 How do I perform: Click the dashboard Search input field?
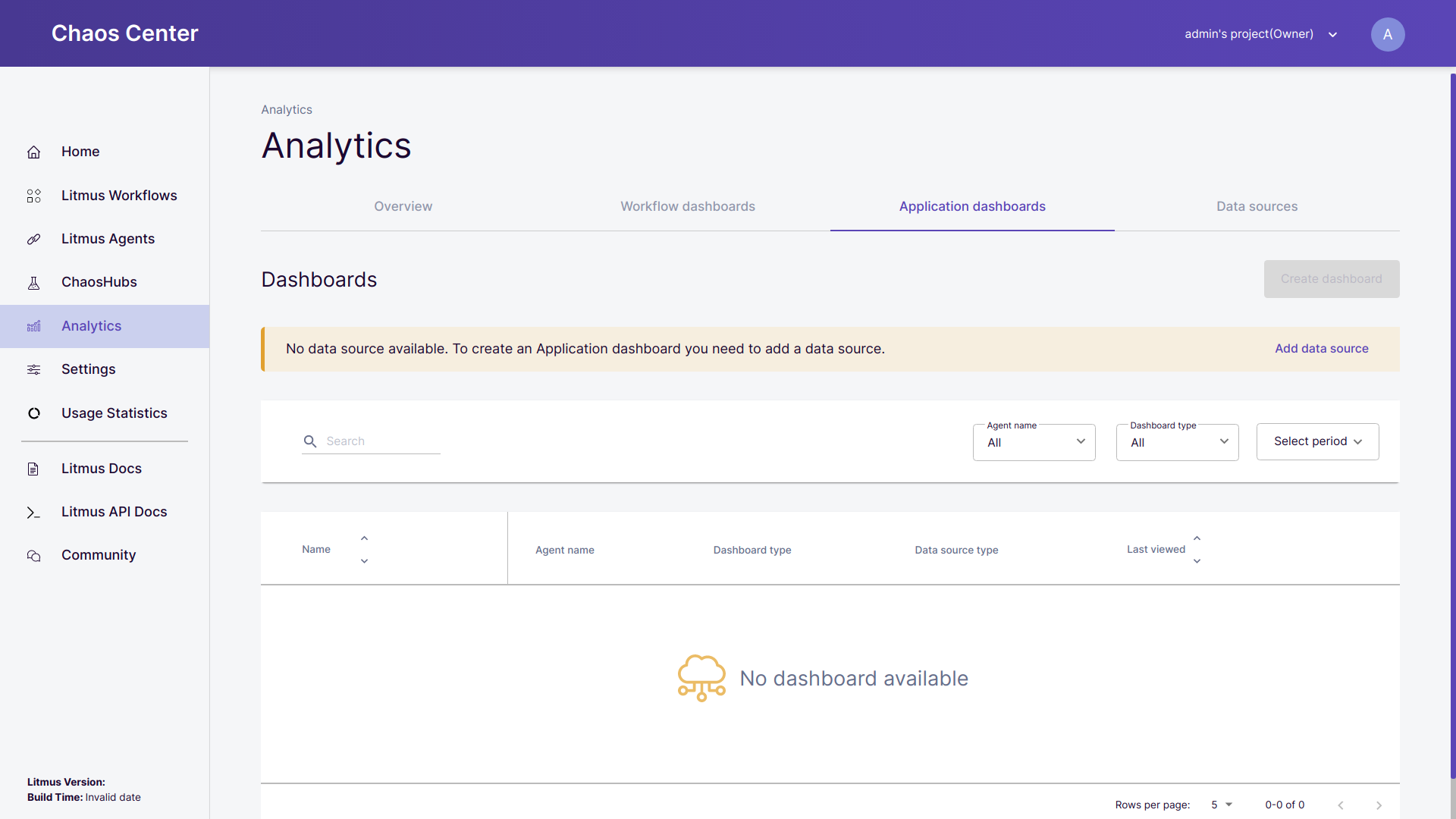[x=381, y=441]
